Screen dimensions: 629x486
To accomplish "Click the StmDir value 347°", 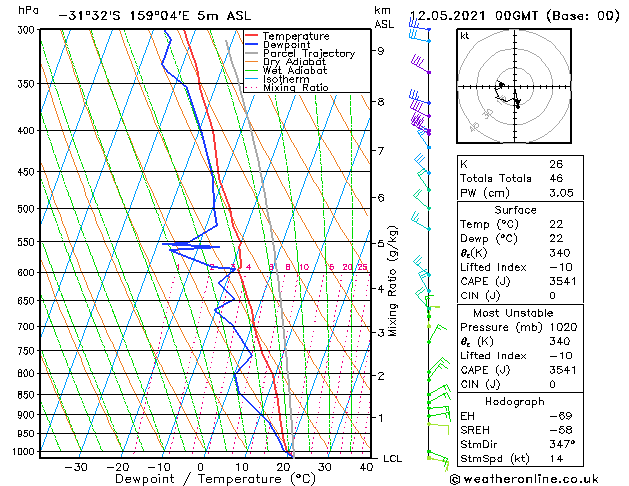I will (562, 444).
